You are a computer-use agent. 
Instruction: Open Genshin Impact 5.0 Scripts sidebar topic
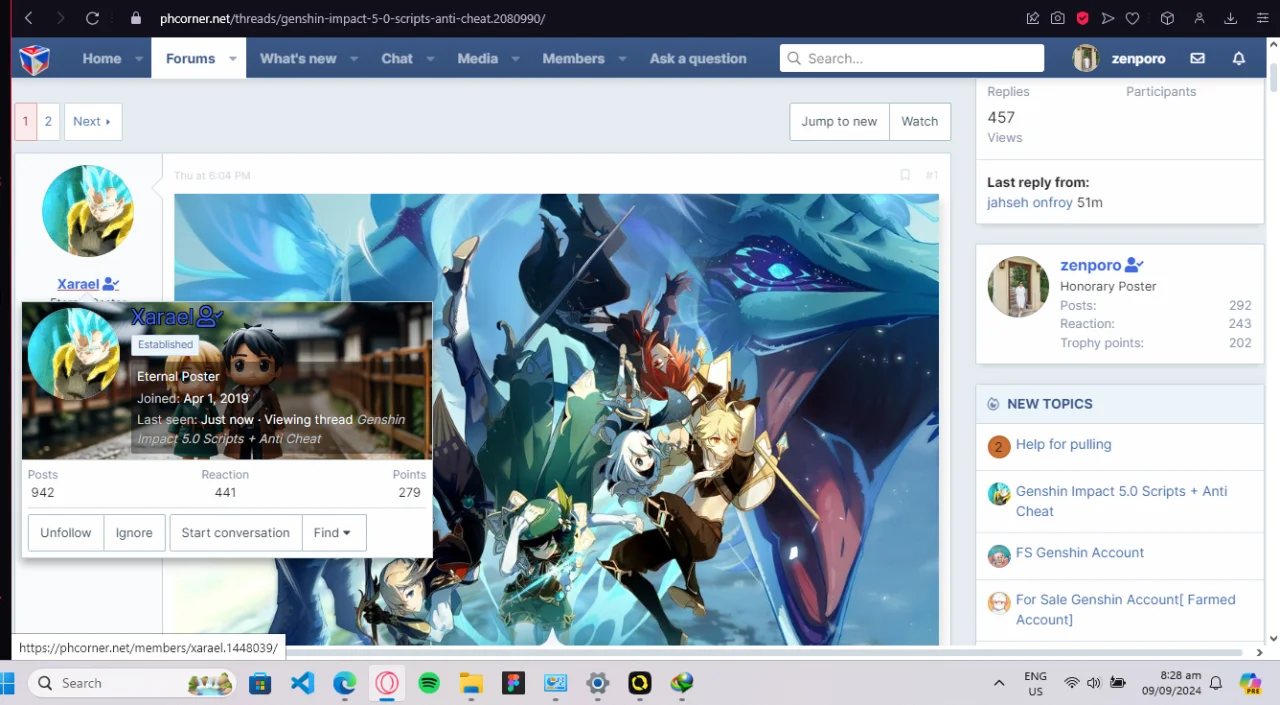(x=1121, y=501)
